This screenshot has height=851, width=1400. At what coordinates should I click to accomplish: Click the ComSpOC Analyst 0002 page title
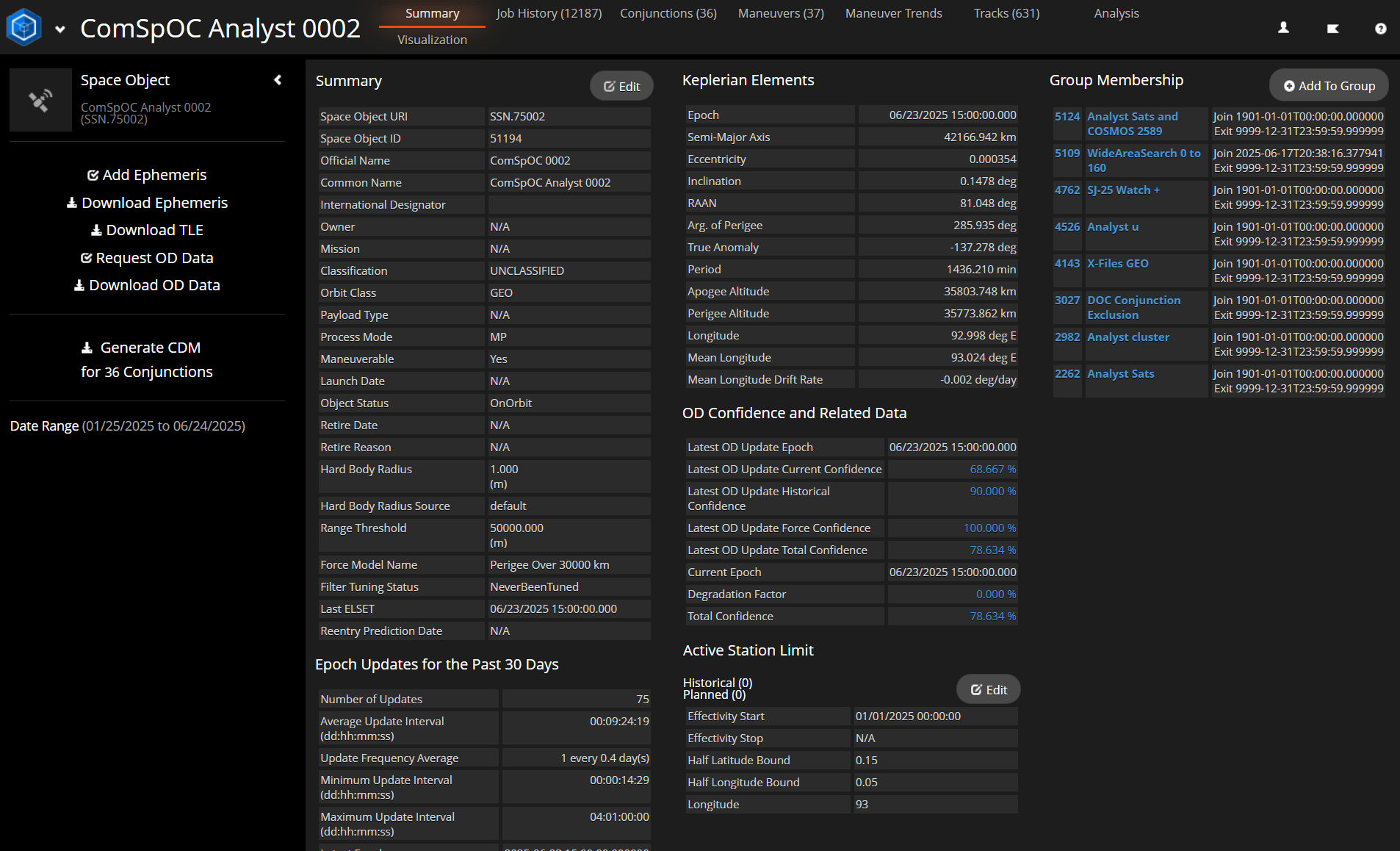click(220, 28)
